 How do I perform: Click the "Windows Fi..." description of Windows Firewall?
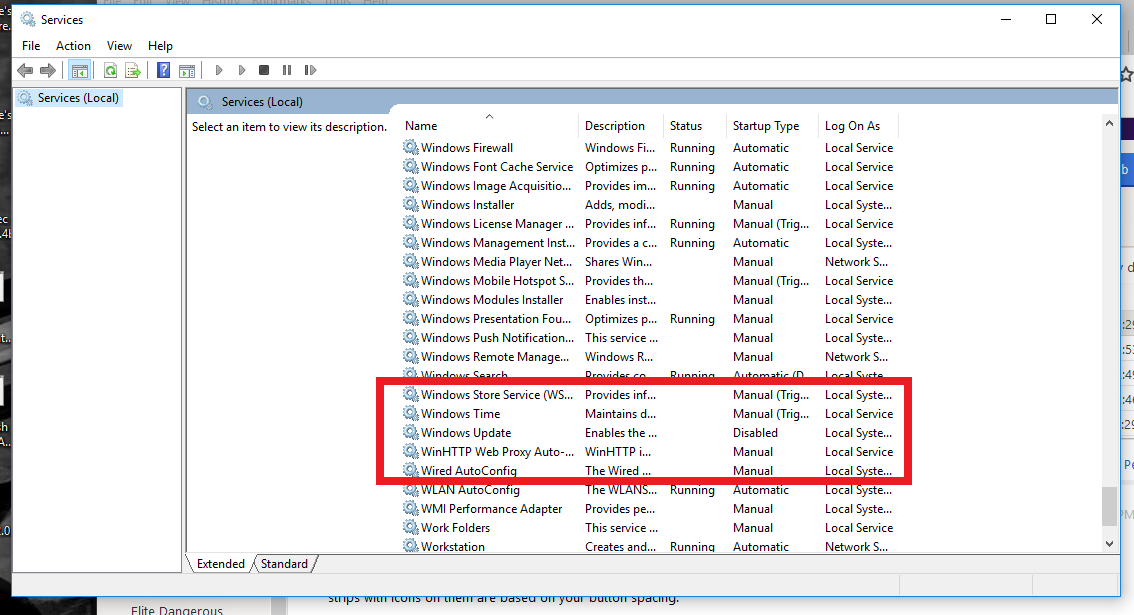tap(620, 148)
